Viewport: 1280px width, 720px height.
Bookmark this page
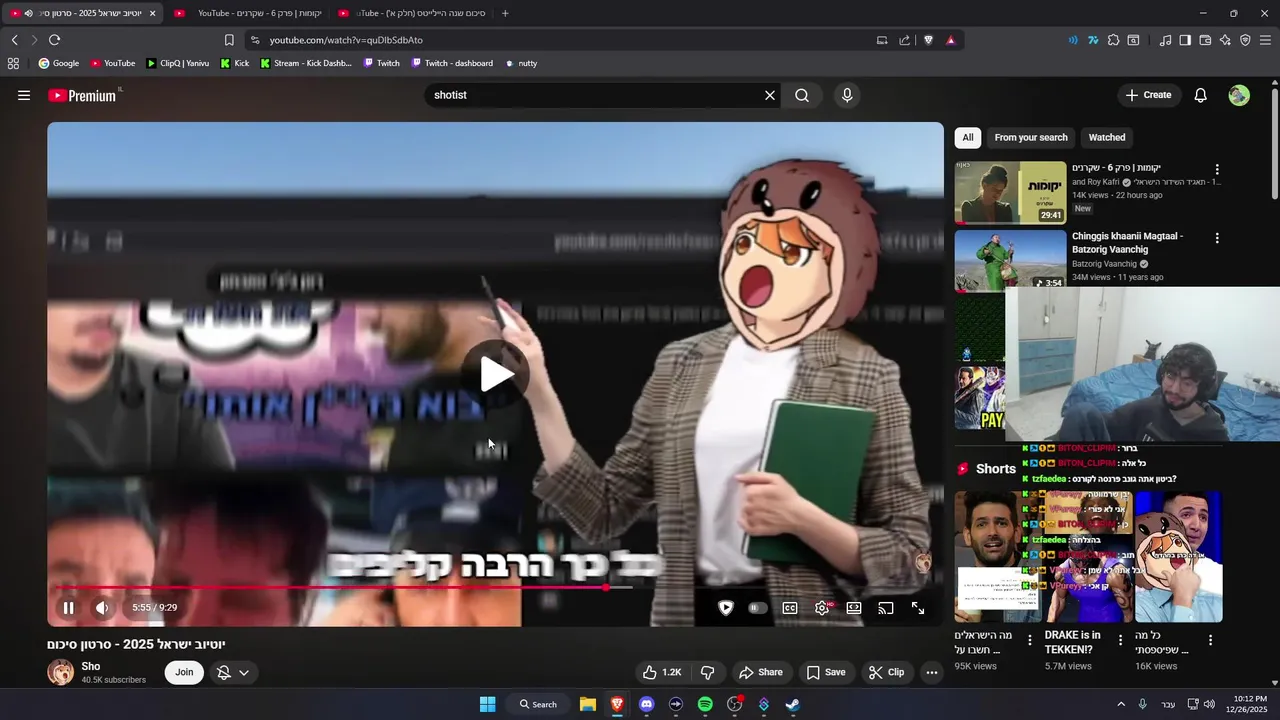pos(229,40)
